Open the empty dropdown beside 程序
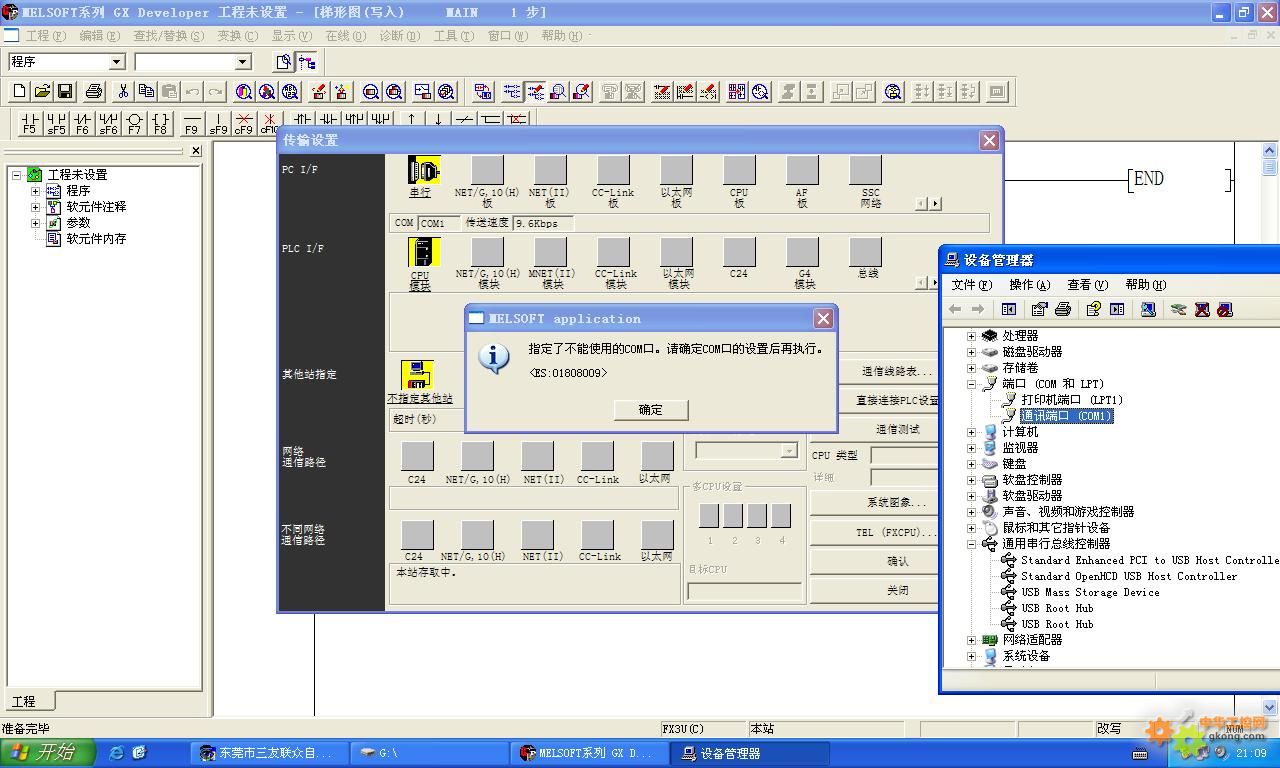This screenshot has width=1280, height=768. pyautogui.click(x=242, y=62)
